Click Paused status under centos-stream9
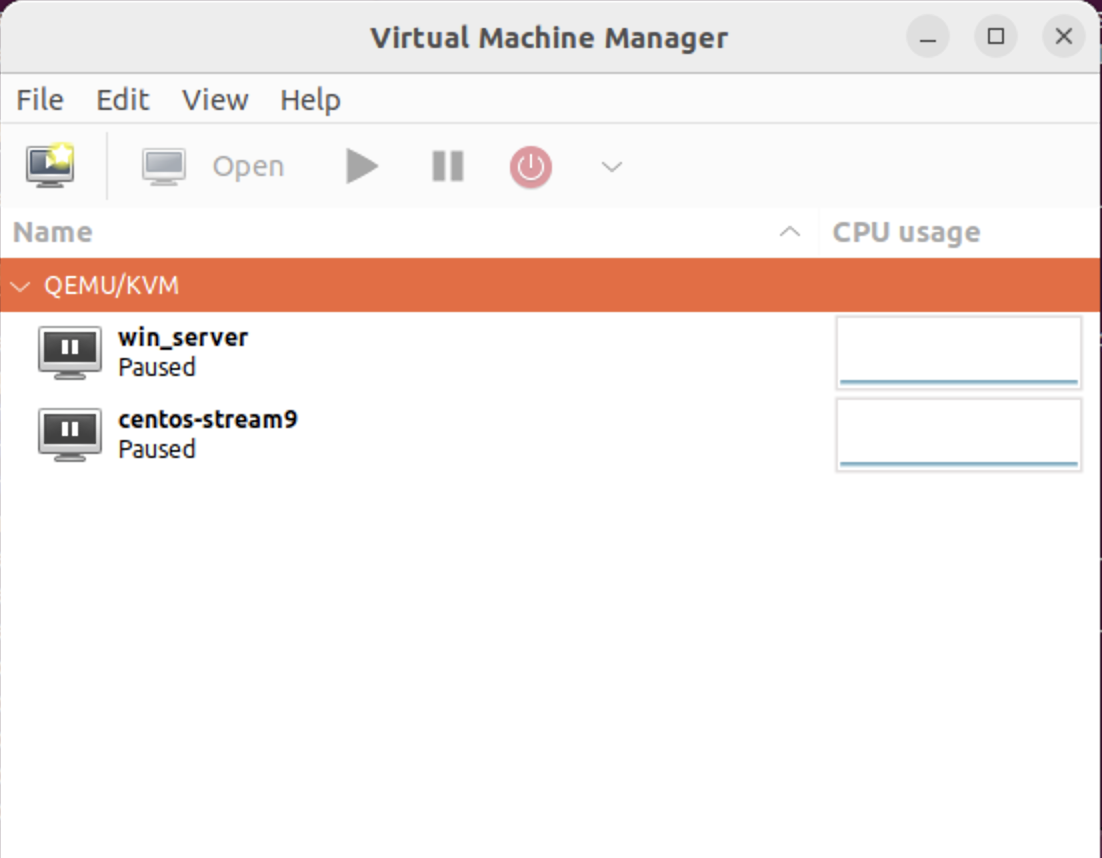The width and height of the screenshot is (1102, 858). click(x=157, y=450)
